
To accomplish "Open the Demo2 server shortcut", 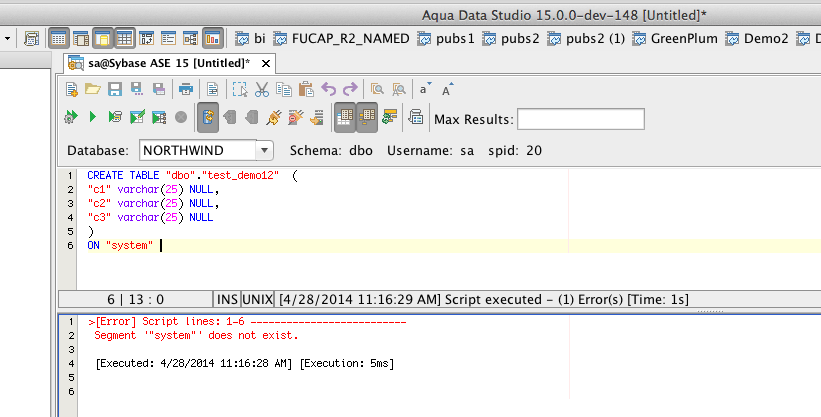I will coord(757,38).
